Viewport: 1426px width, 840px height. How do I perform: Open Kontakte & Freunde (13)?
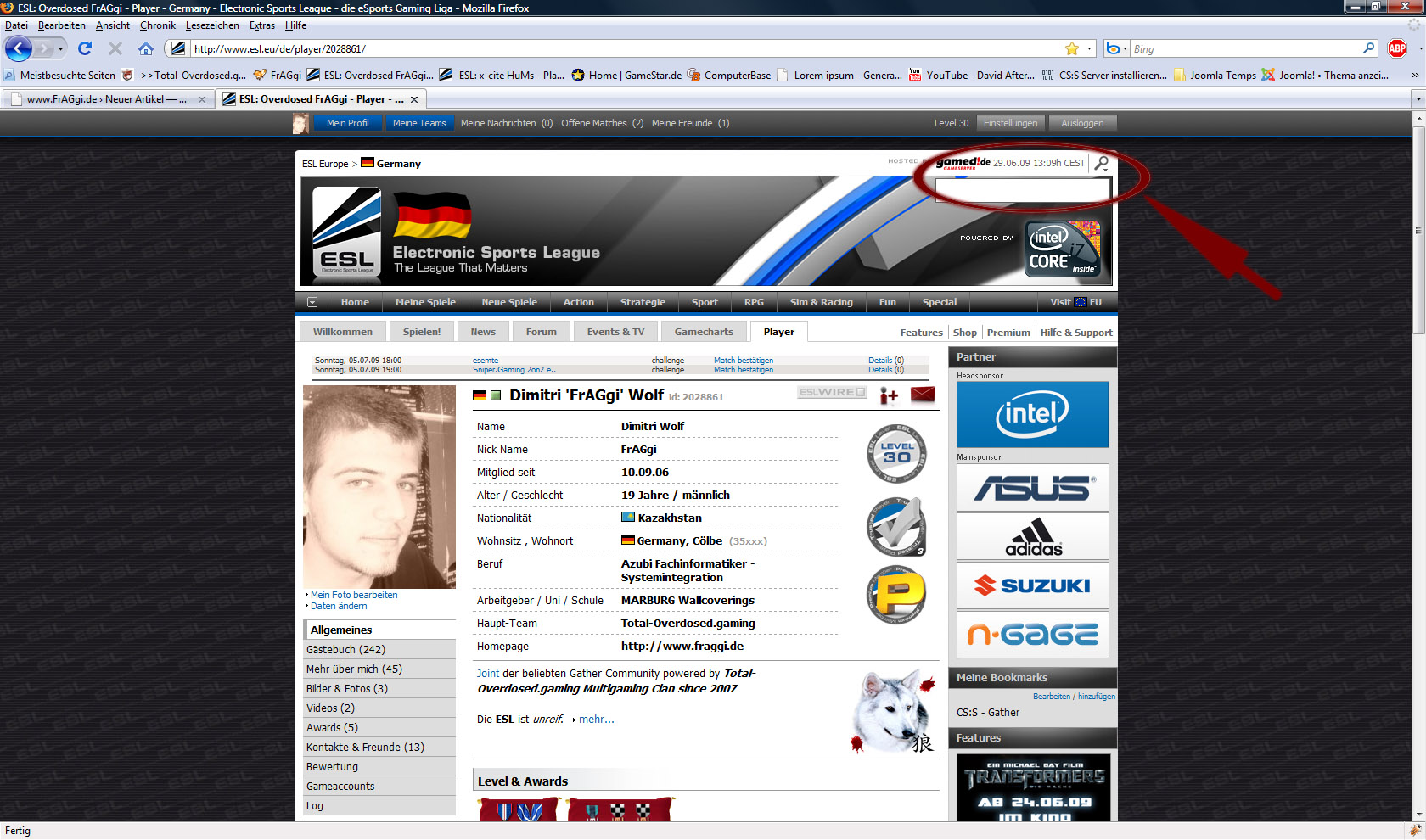379,747
